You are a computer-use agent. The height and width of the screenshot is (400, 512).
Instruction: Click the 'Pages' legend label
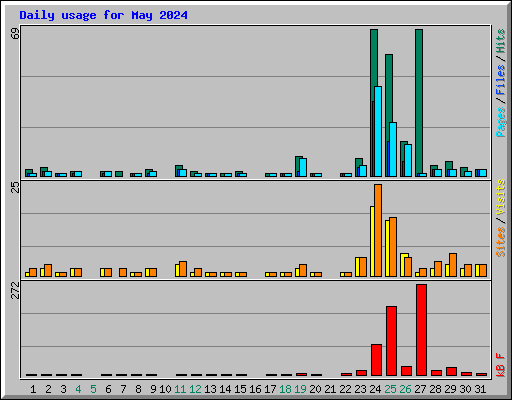pyautogui.click(x=501, y=122)
